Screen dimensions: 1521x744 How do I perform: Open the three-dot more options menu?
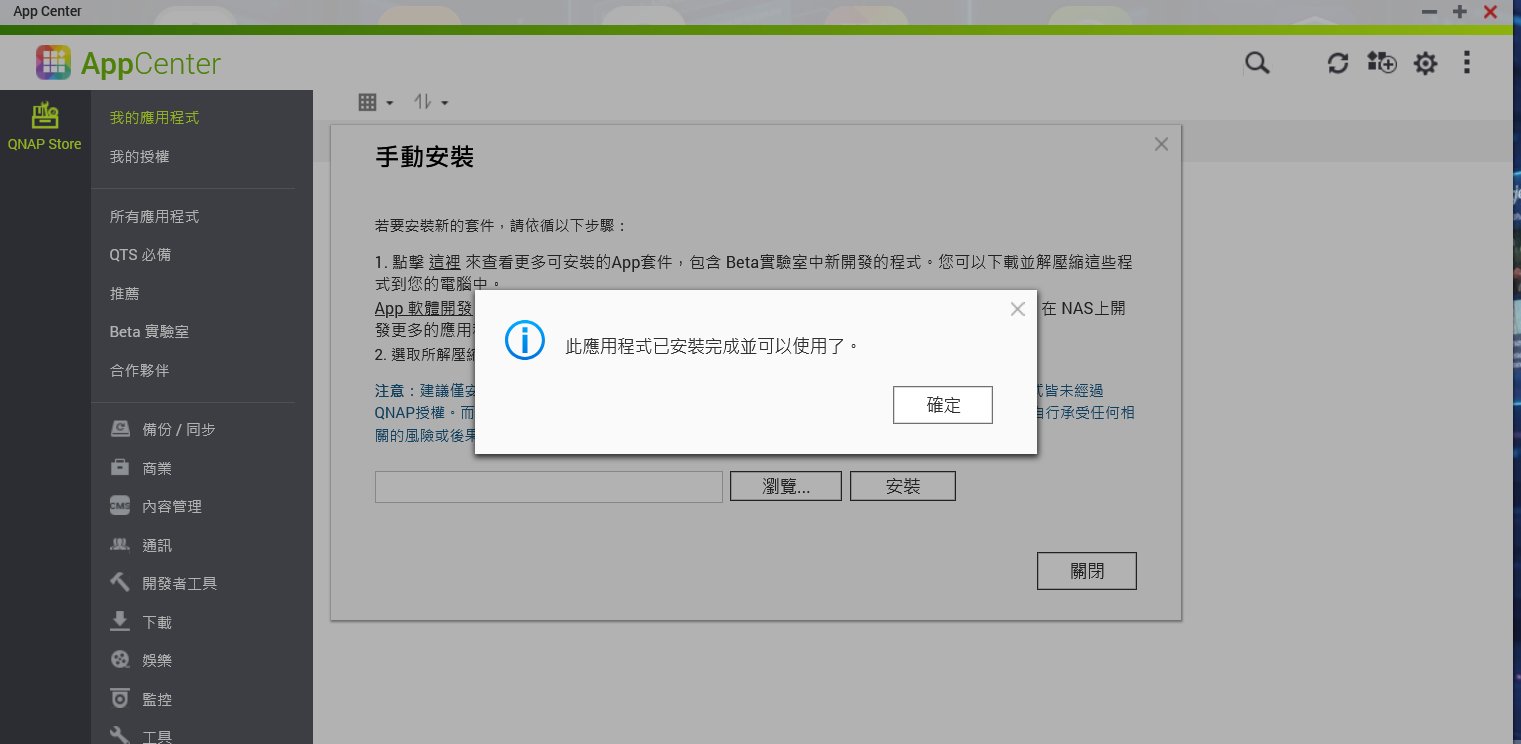click(1466, 64)
